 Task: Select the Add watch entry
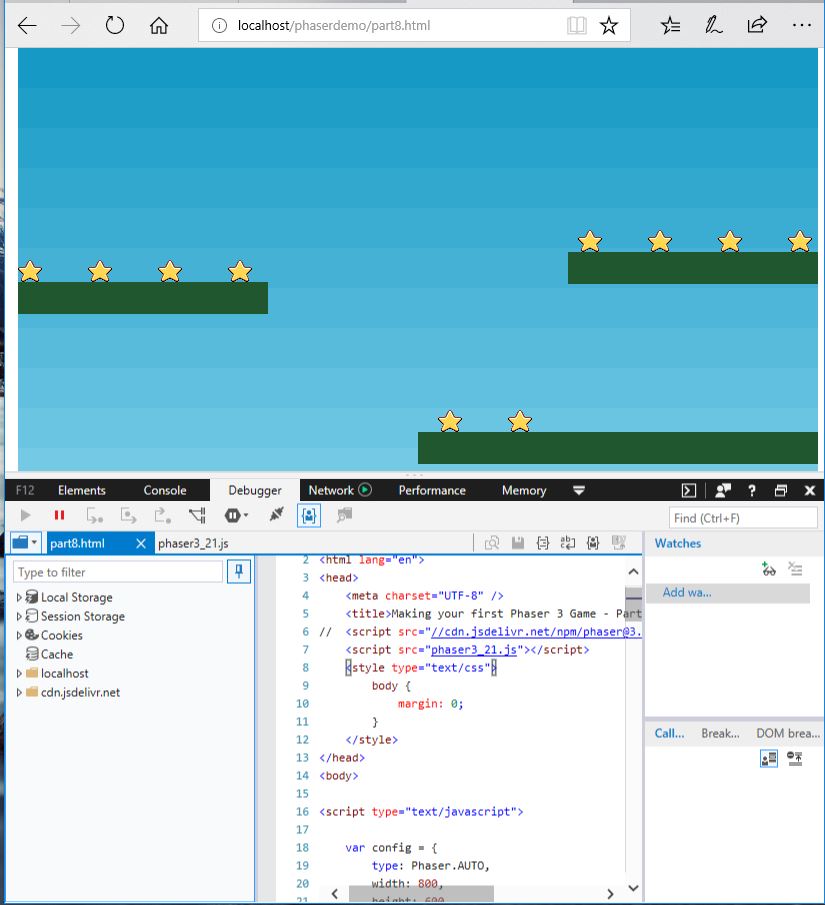pos(727,592)
